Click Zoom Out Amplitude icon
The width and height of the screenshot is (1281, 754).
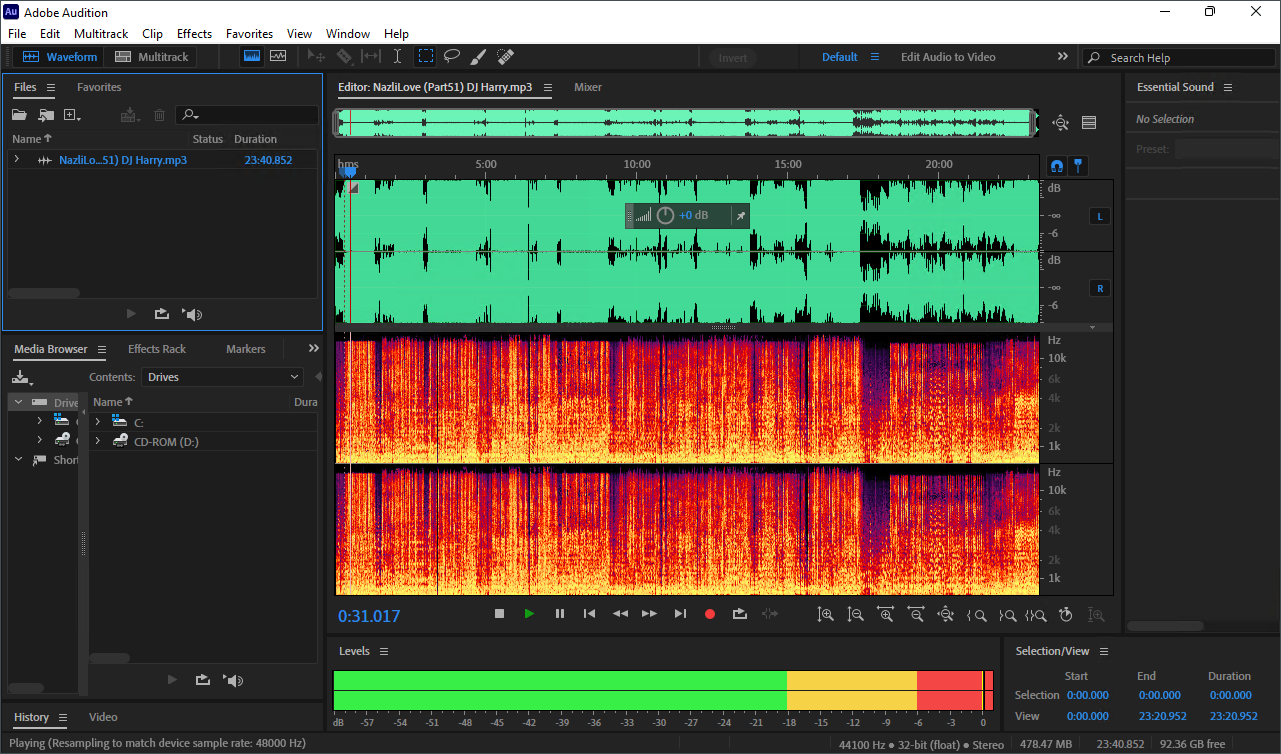coord(855,615)
